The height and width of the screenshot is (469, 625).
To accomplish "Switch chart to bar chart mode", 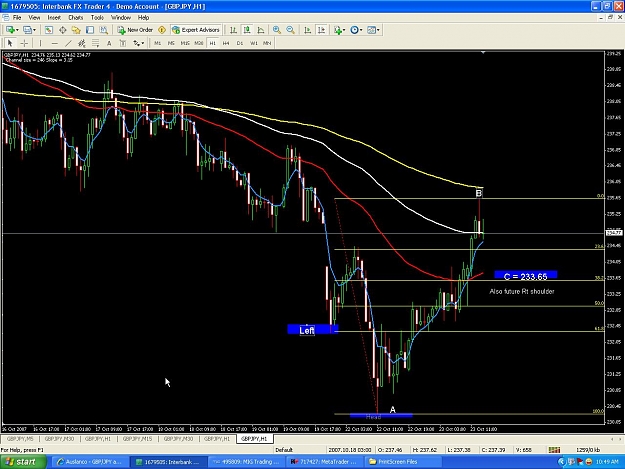I will [233, 30].
